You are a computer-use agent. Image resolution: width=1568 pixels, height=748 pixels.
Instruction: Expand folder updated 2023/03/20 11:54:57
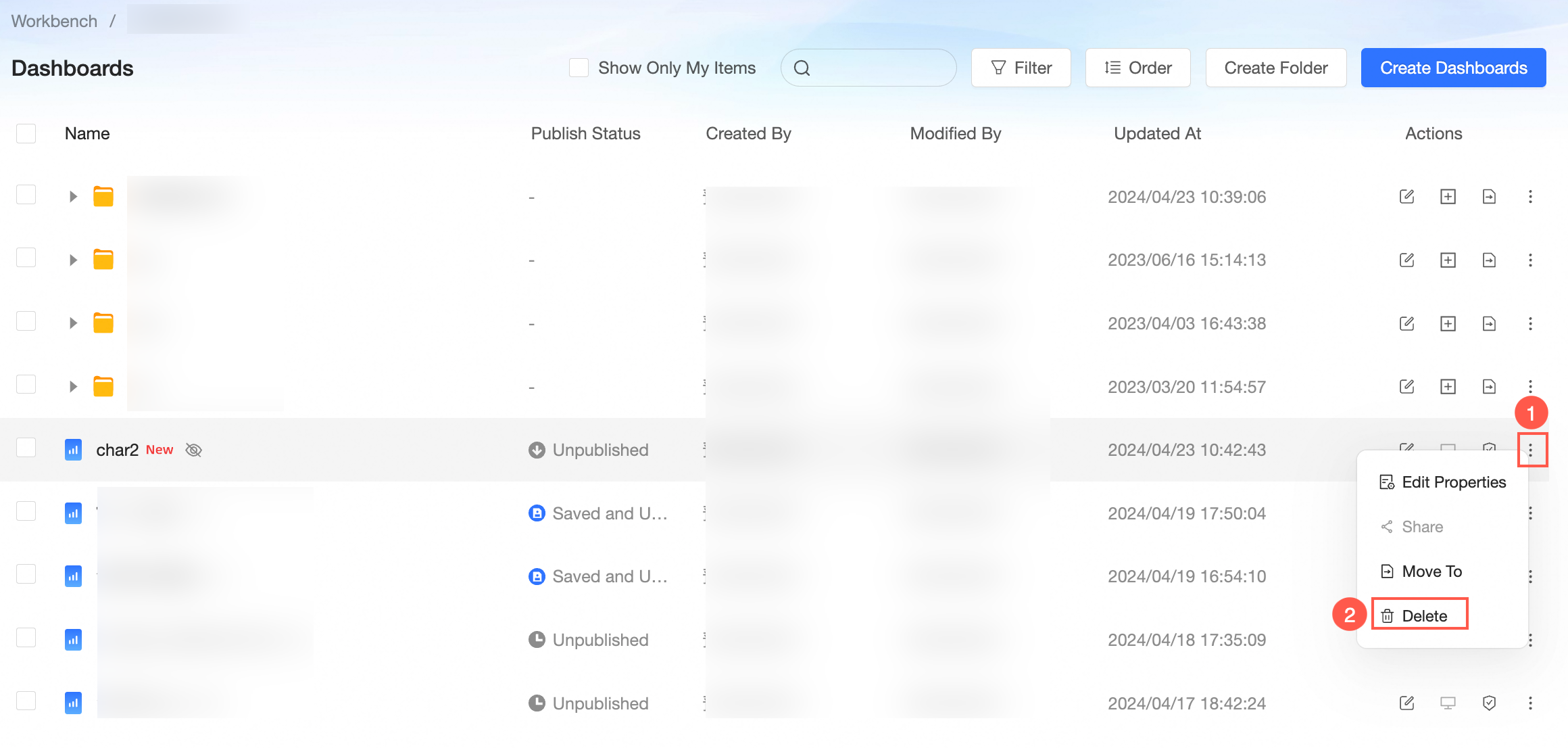[x=73, y=387]
